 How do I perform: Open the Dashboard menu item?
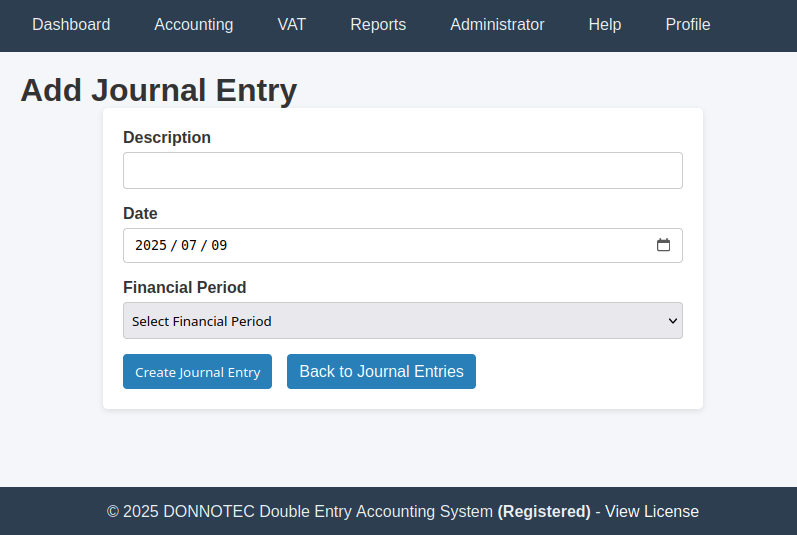tap(71, 24)
